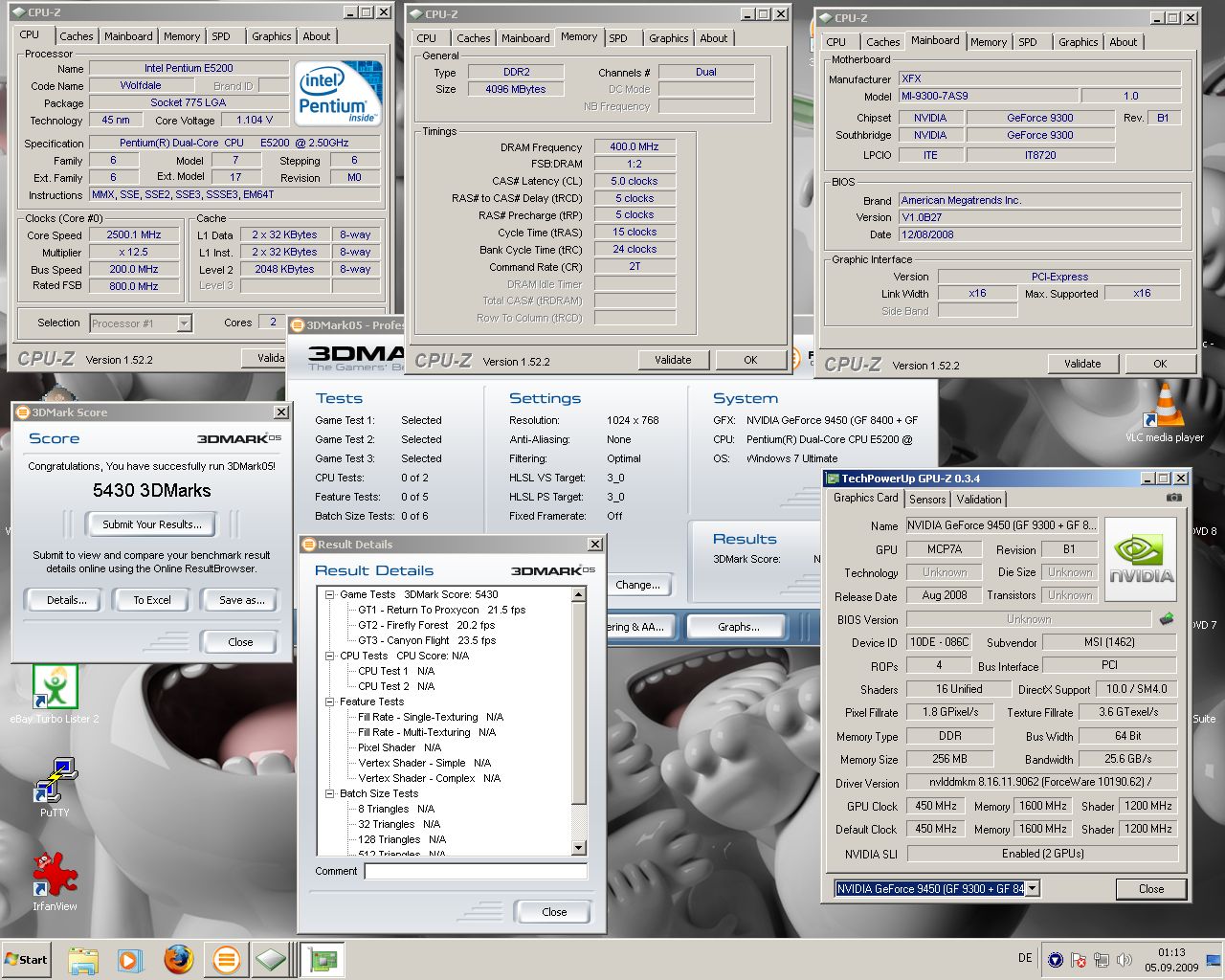
Task: Open Graphics tab in the CPU-Z Mainboard window
Action: pyautogui.click(x=1079, y=42)
